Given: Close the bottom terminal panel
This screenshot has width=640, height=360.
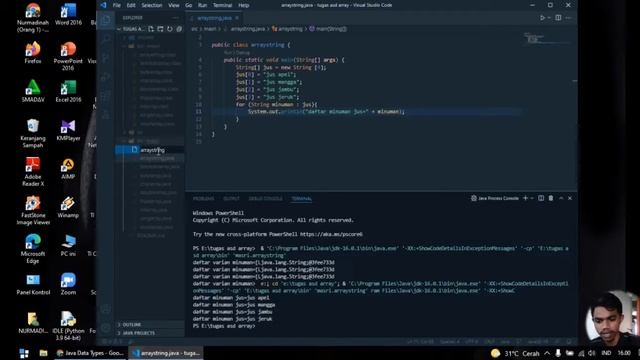Looking at the screenshot, I should pyautogui.click(x=570, y=198).
